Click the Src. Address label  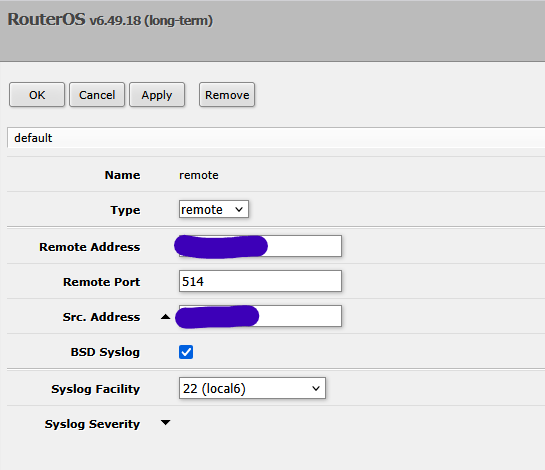click(x=101, y=317)
